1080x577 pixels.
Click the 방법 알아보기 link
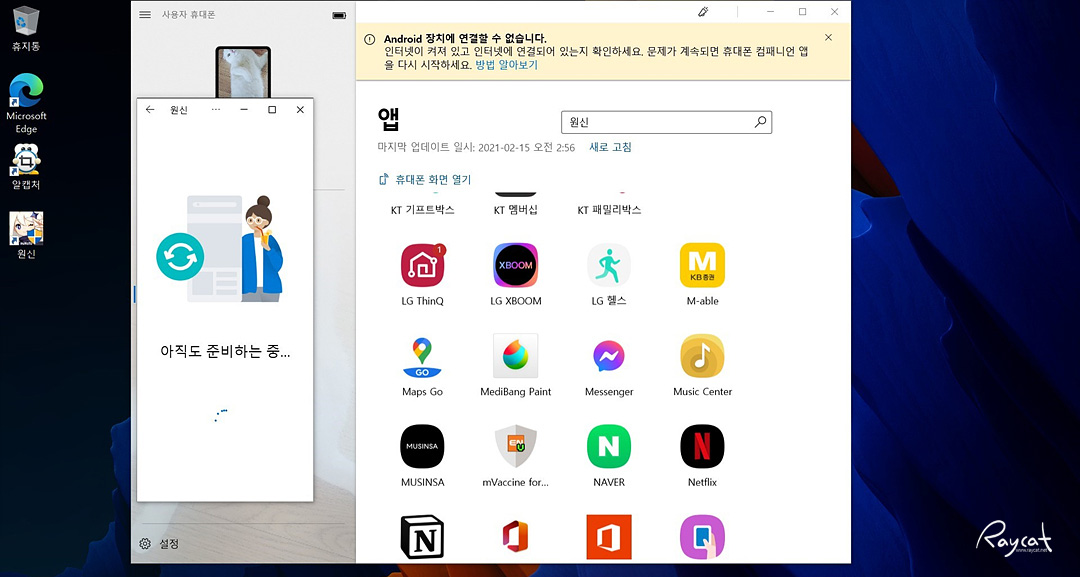point(506,65)
